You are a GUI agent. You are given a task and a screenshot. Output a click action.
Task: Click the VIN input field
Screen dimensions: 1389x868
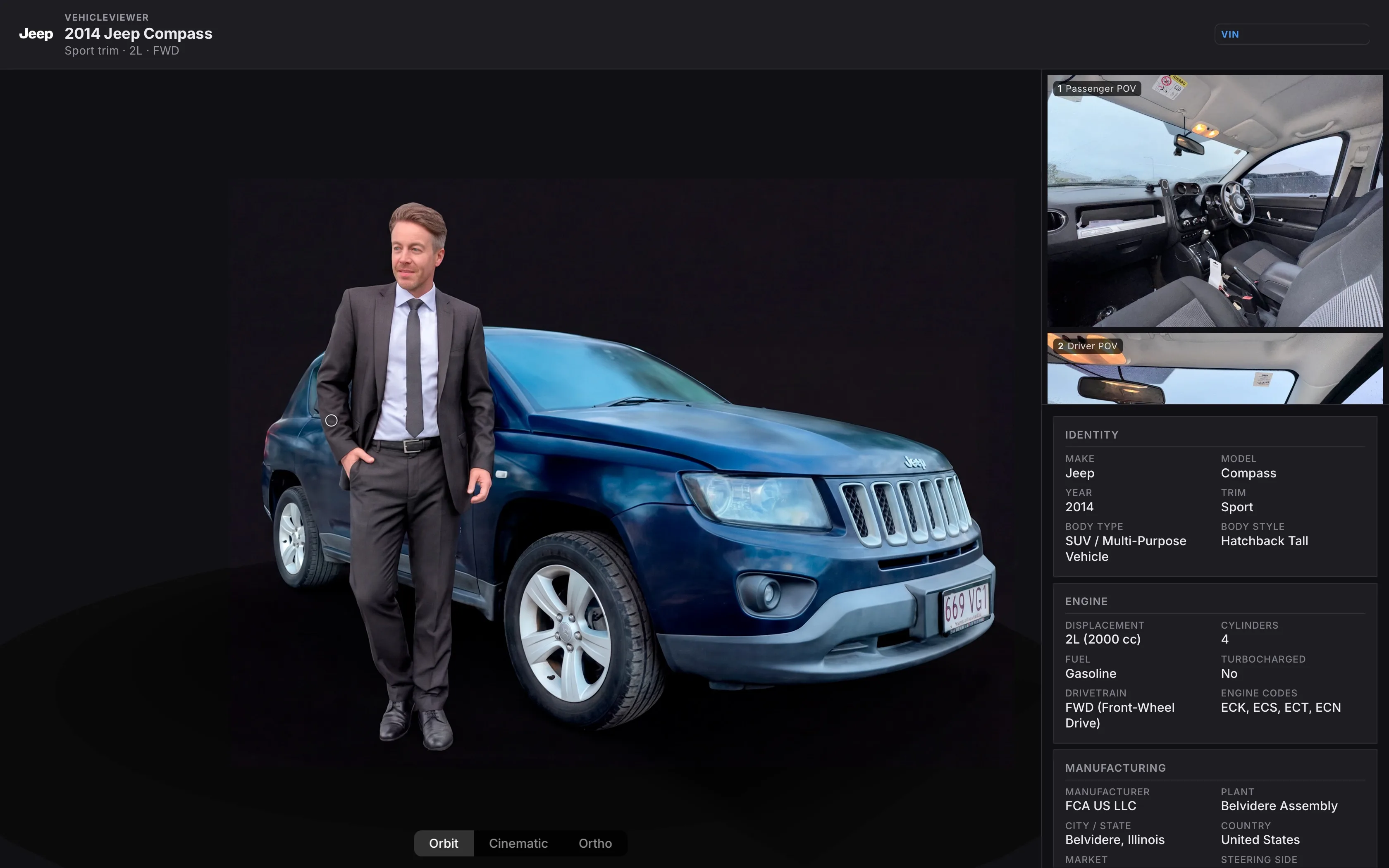1291,34
